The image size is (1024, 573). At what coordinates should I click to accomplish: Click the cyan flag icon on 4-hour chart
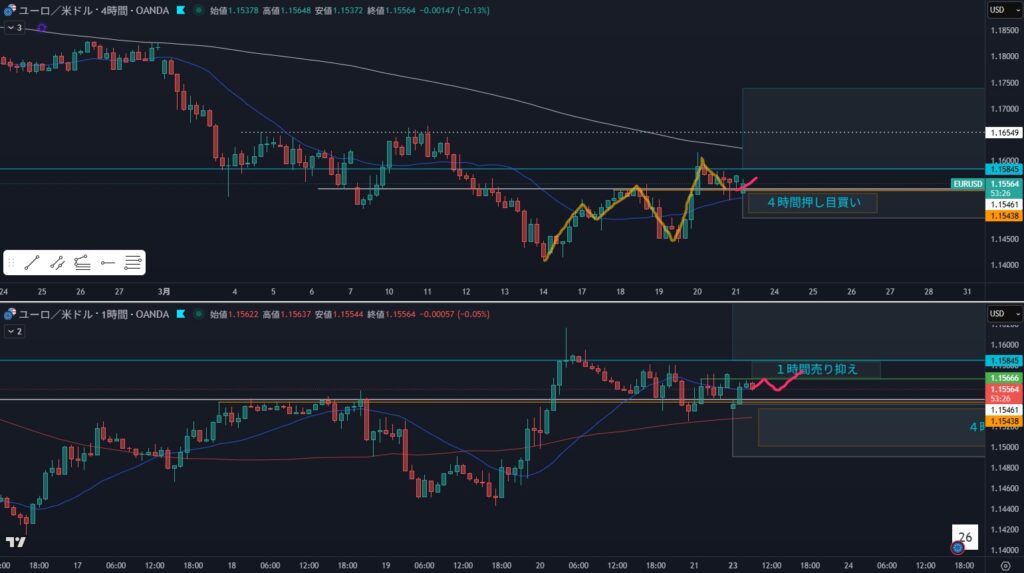(x=180, y=10)
